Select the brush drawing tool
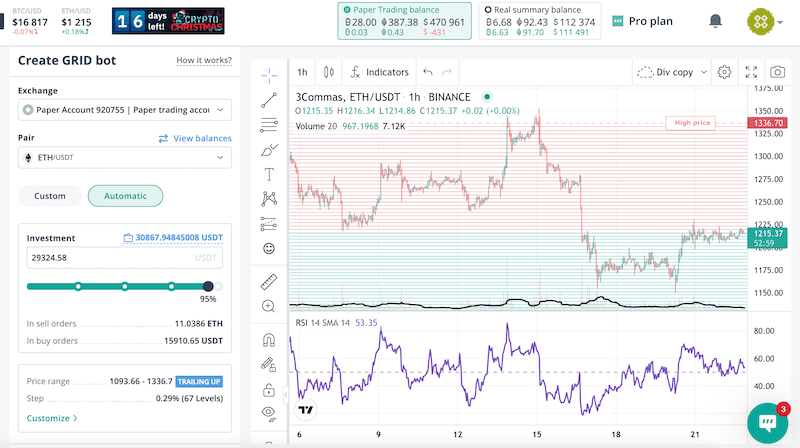The width and height of the screenshot is (800, 448). tap(269, 150)
